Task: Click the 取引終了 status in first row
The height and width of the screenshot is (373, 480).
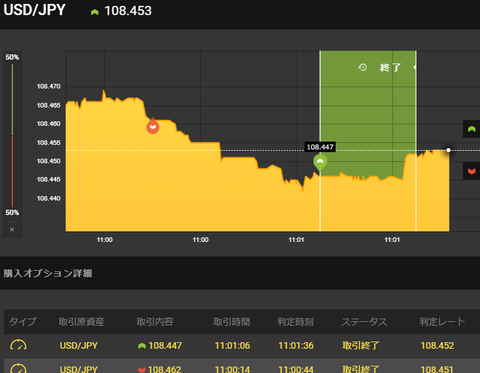Action: coord(361,346)
